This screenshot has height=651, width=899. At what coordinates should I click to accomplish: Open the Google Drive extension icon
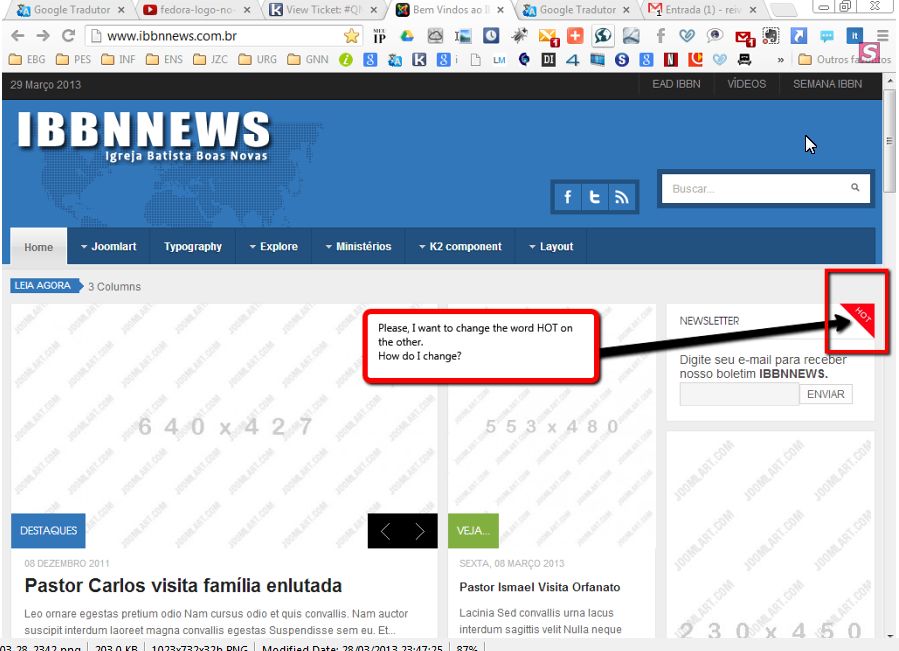click(x=407, y=36)
